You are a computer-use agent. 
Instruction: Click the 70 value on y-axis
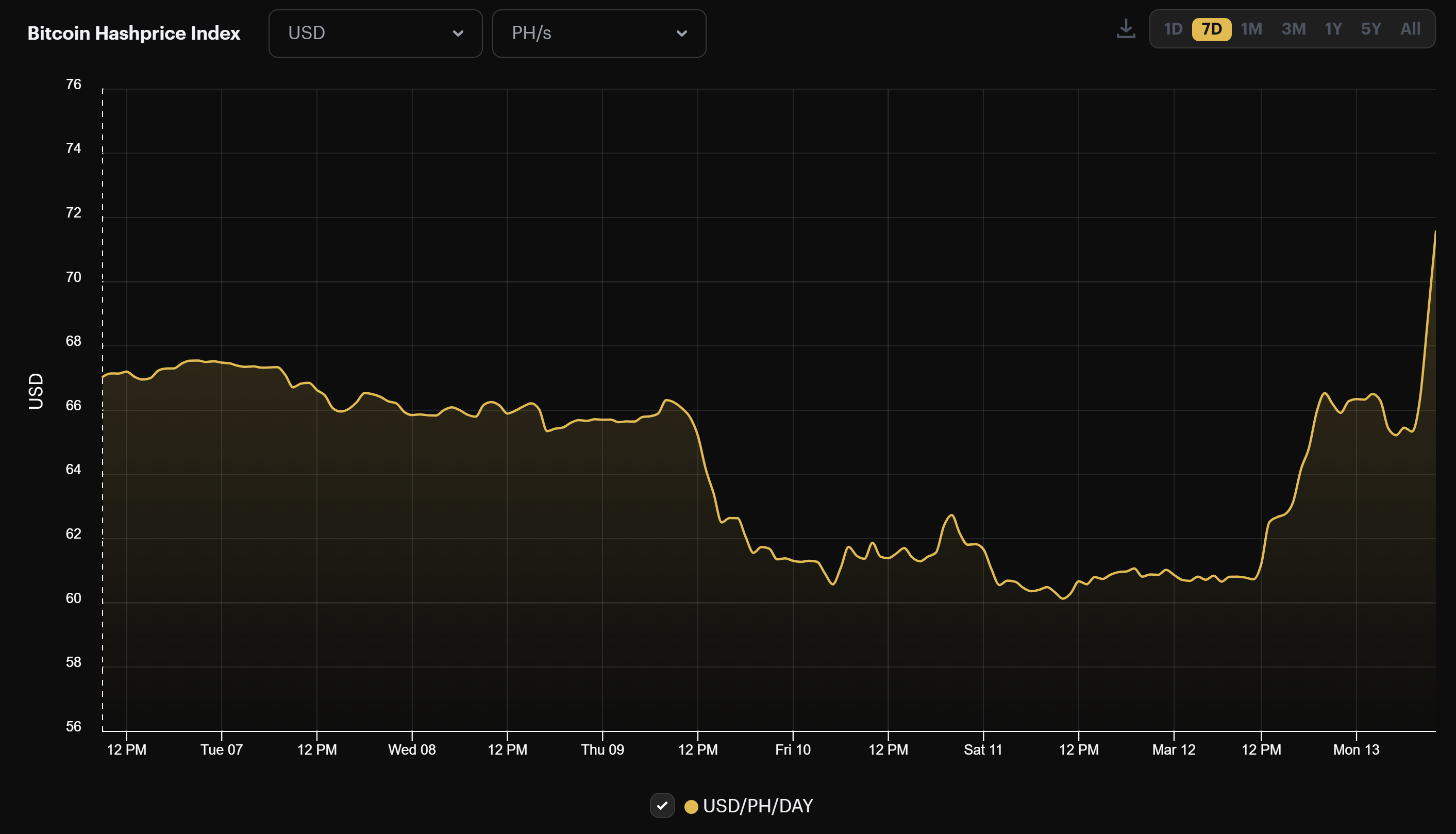[x=73, y=277]
